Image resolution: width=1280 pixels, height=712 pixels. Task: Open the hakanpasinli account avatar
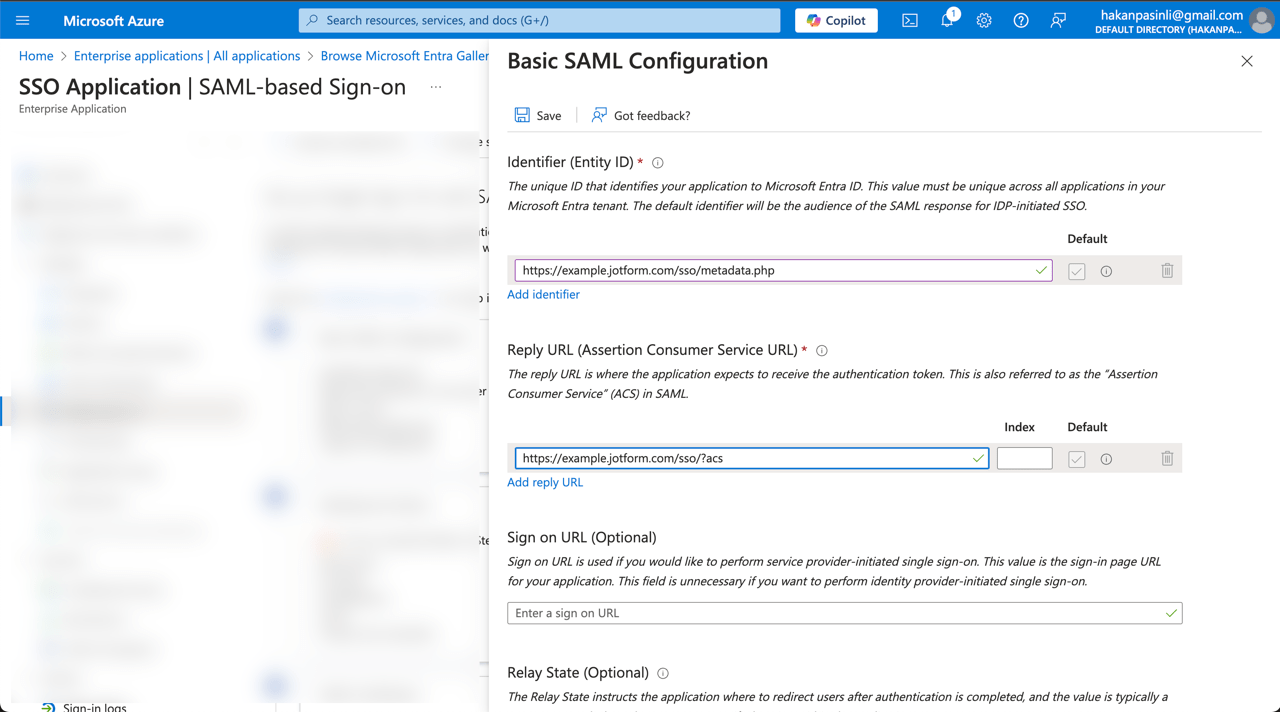[x=1261, y=20]
